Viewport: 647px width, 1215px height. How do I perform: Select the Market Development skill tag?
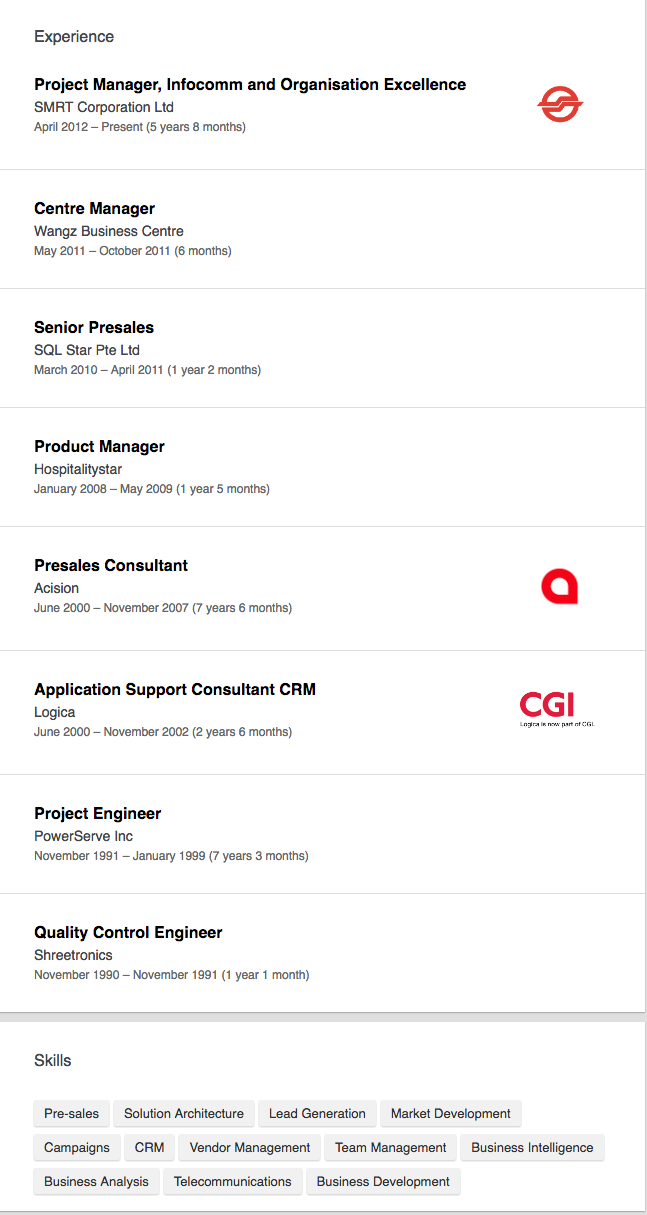(x=450, y=1114)
